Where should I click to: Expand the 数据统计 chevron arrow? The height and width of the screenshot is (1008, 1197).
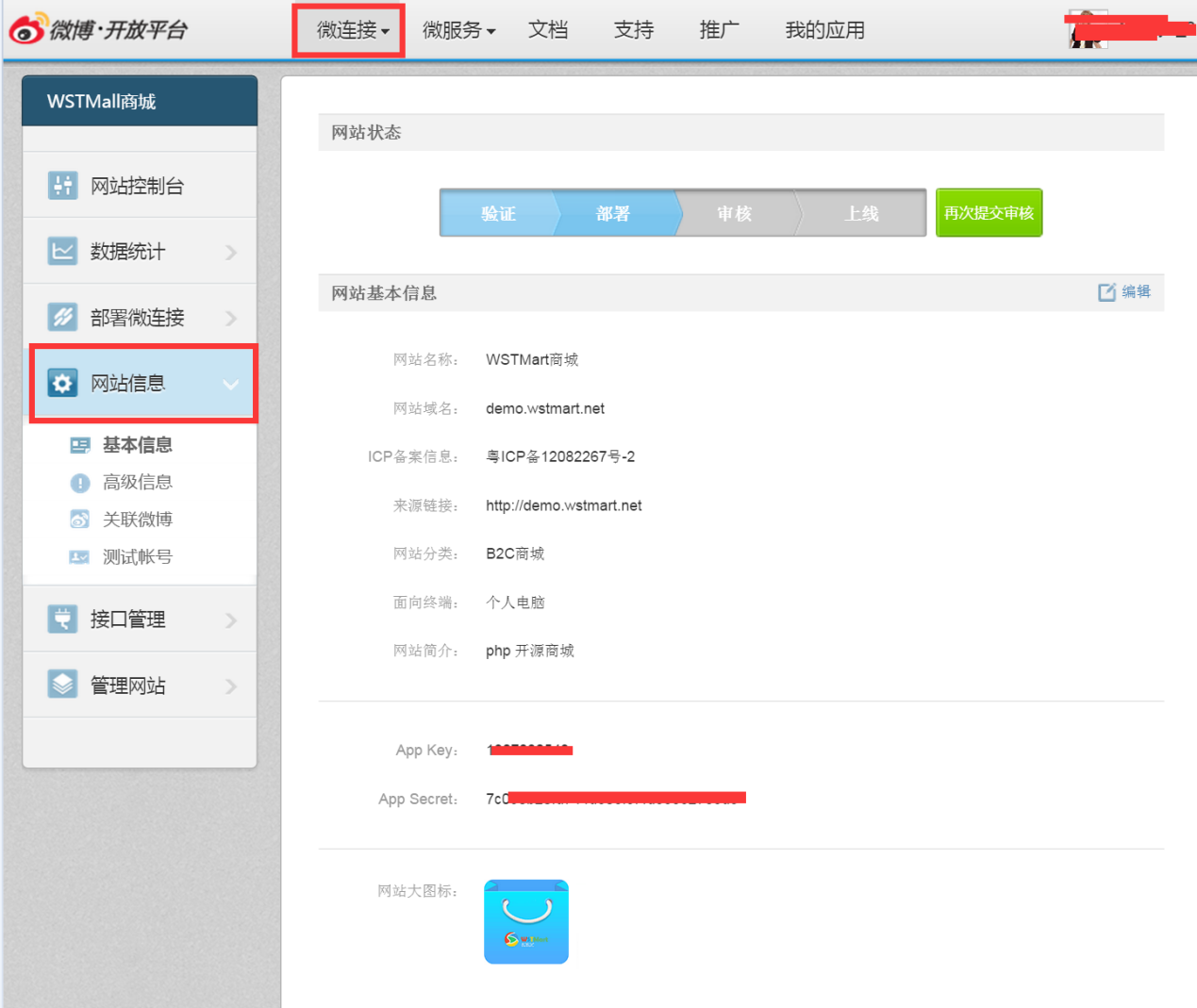tap(231, 252)
